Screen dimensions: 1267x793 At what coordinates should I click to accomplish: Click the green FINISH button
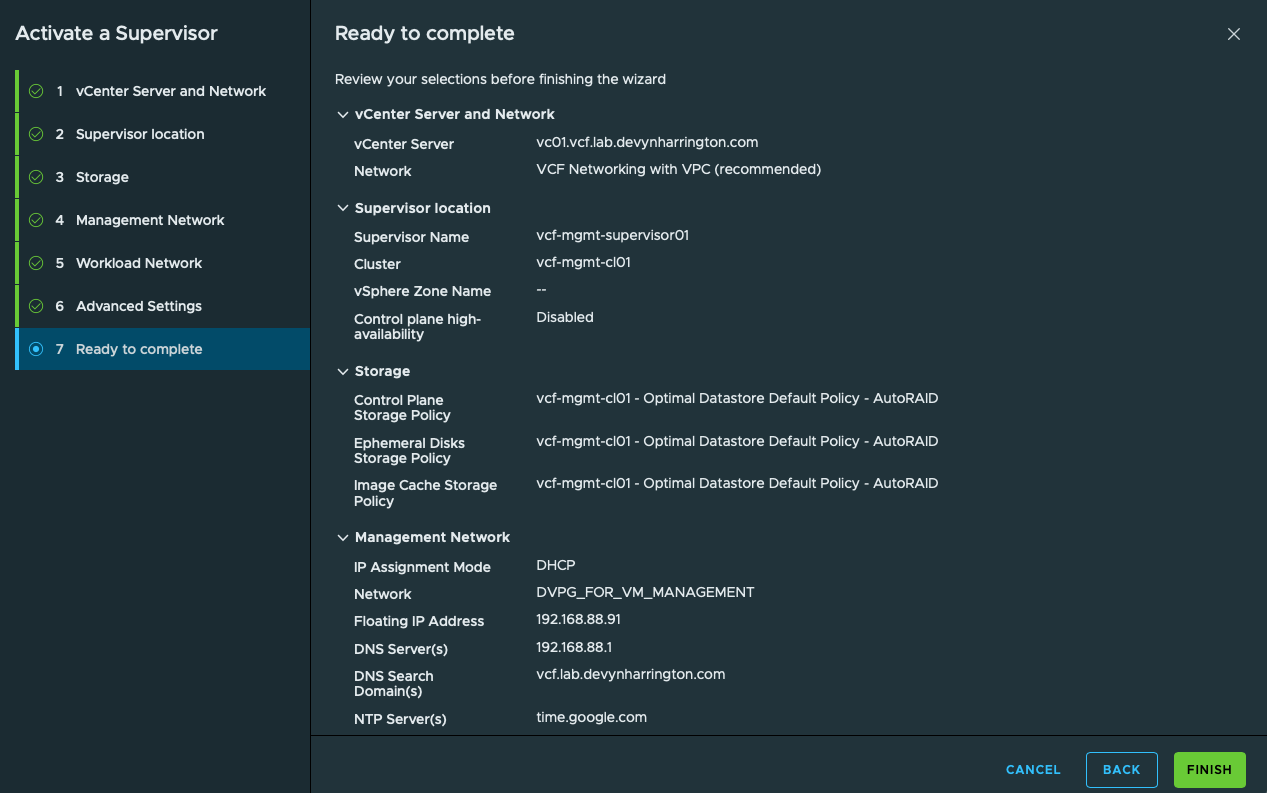point(1209,770)
